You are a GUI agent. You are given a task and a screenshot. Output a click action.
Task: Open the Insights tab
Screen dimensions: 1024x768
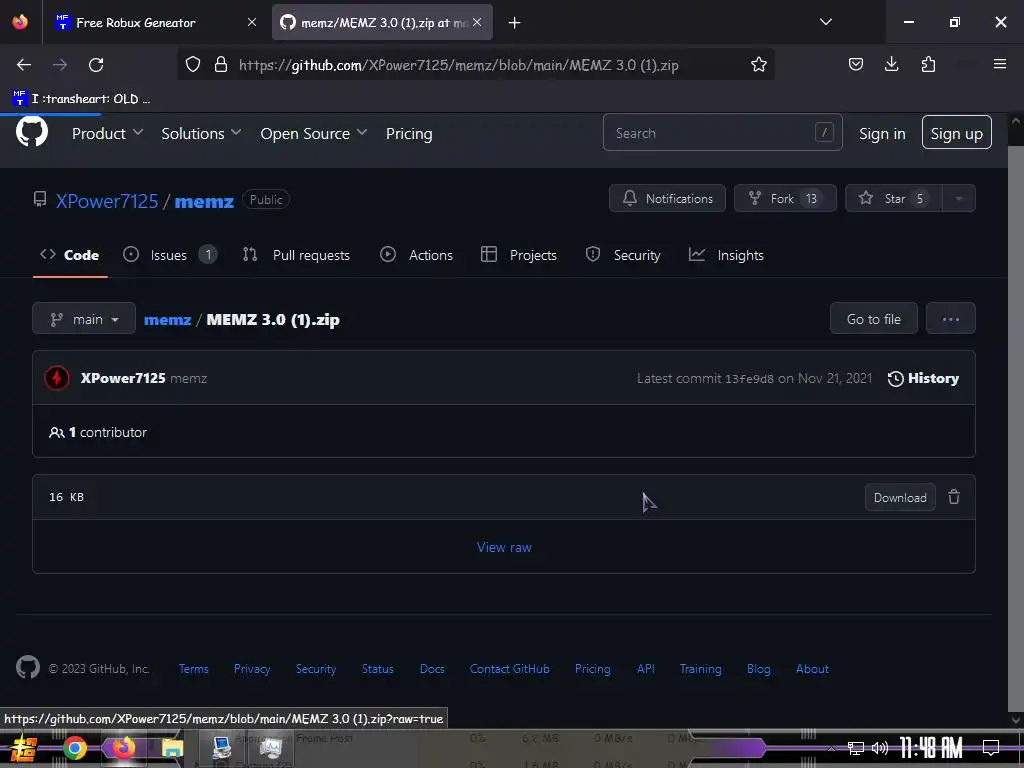click(726, 255)
